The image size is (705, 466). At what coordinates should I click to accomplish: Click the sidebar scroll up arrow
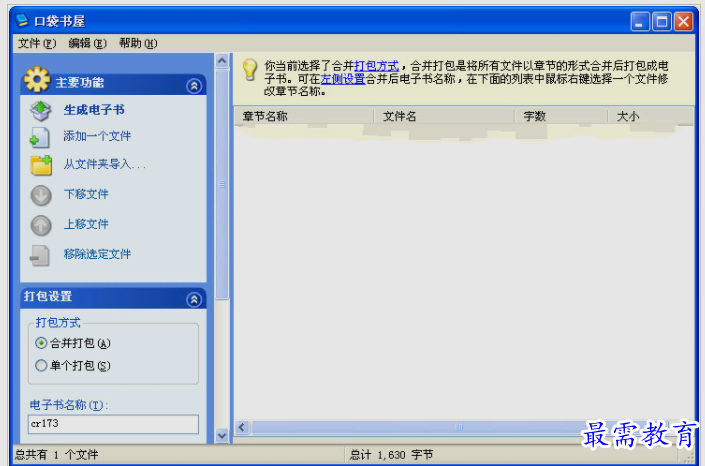[x=222, y=61]
